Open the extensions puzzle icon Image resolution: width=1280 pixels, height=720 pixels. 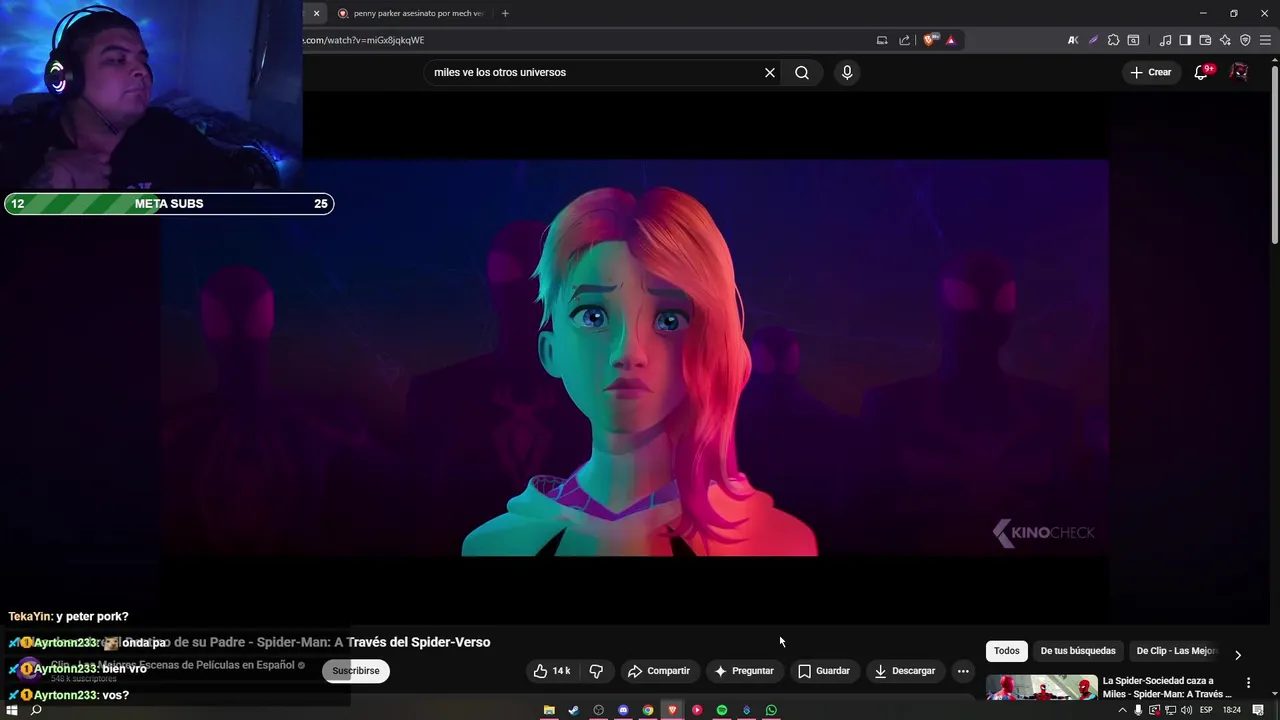click(1113, 40)
